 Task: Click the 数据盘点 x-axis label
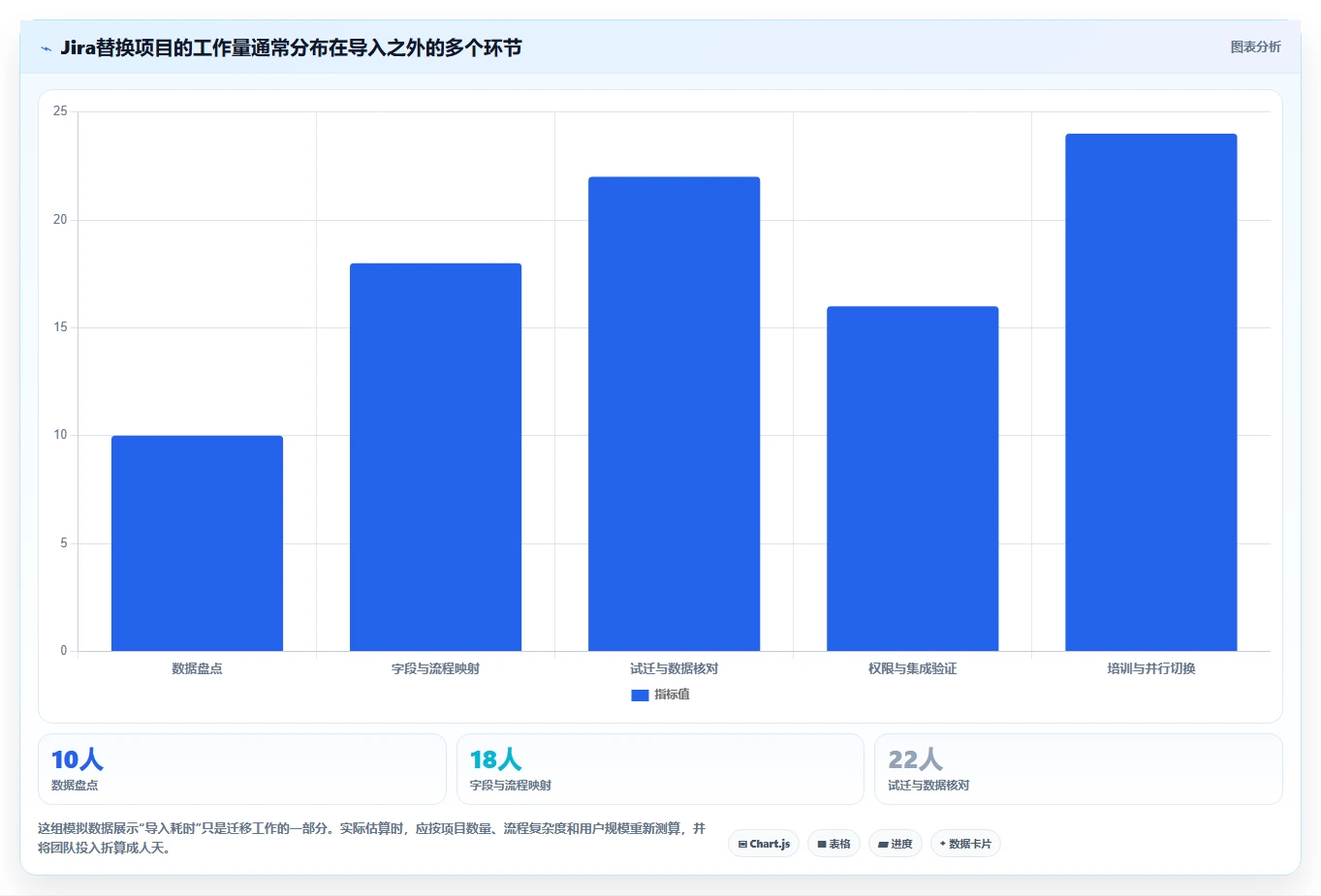(x=197, y=668)
